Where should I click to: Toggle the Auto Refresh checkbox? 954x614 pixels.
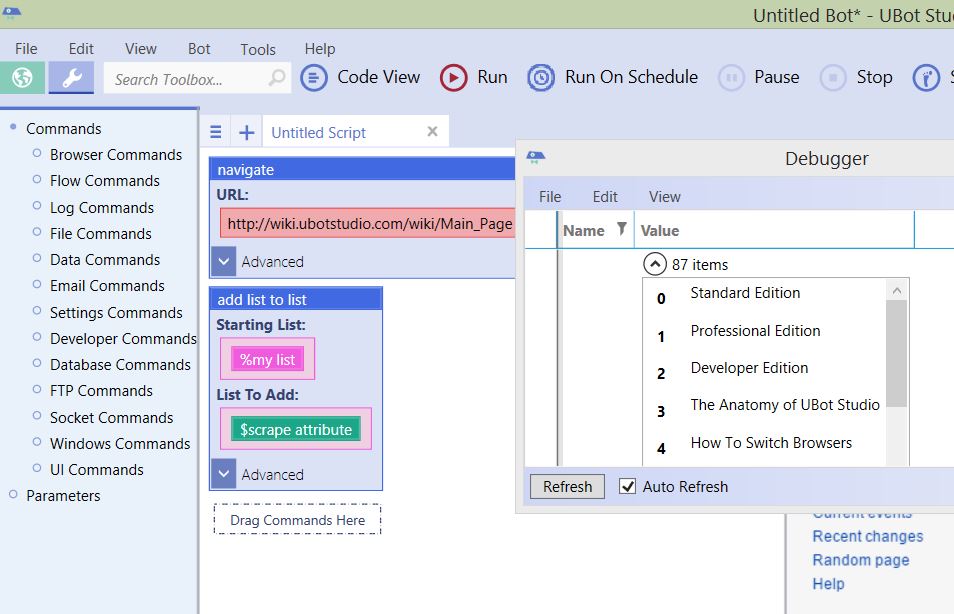click(x=627, y=486)
